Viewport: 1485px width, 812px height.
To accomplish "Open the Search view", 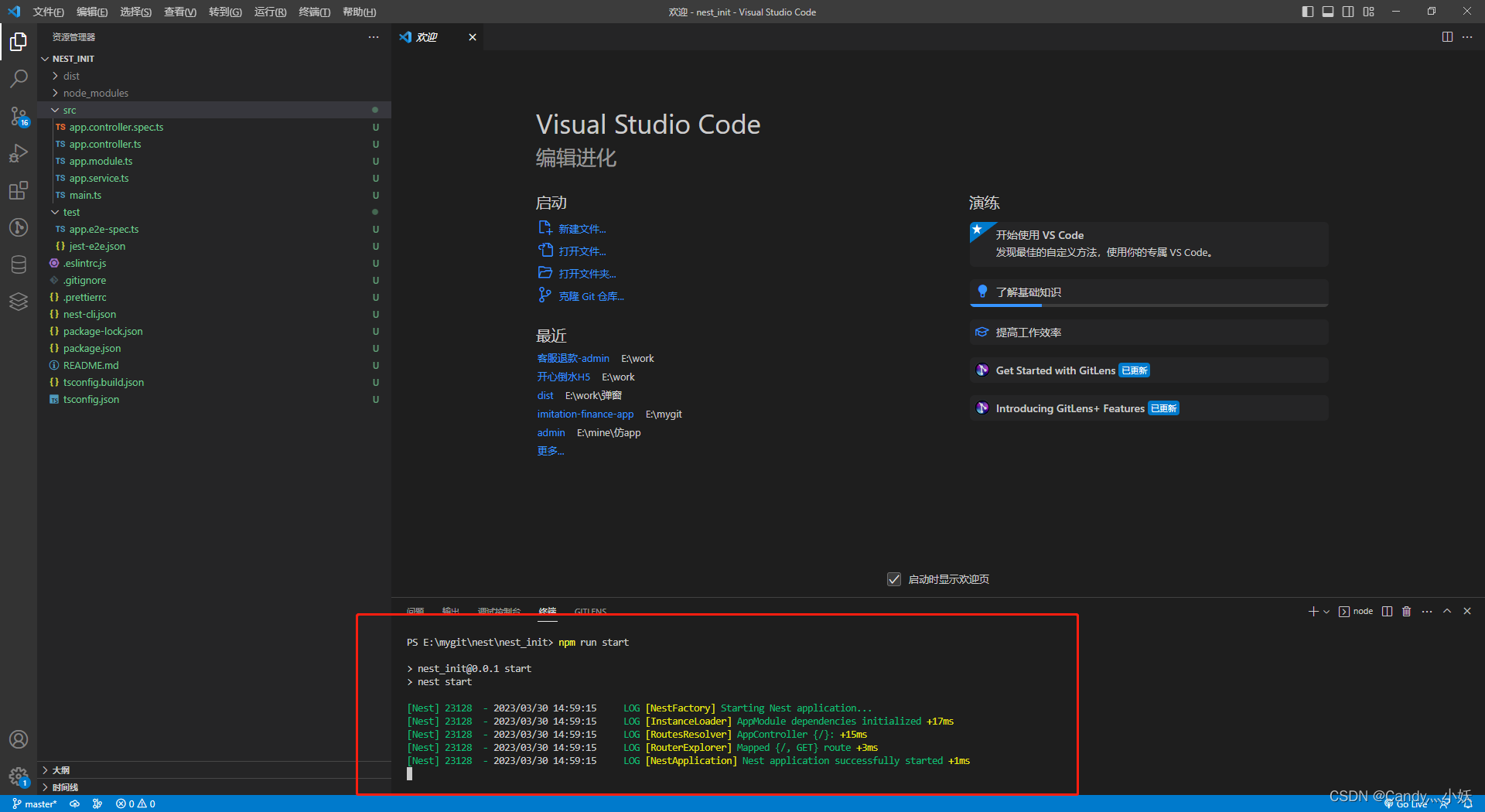I will point(19,78).
